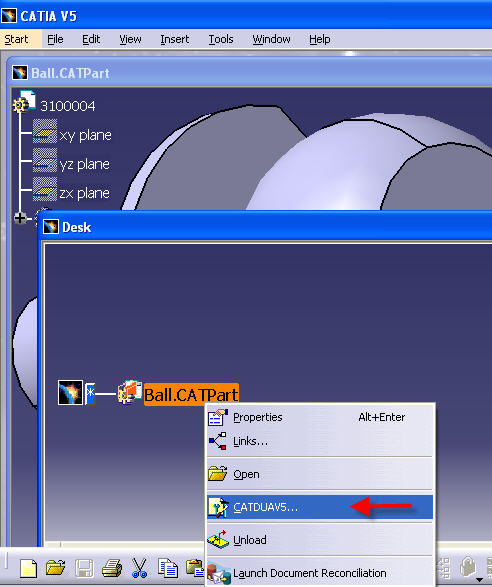Click the Save floppy disk icon

(x=84, y=568)
